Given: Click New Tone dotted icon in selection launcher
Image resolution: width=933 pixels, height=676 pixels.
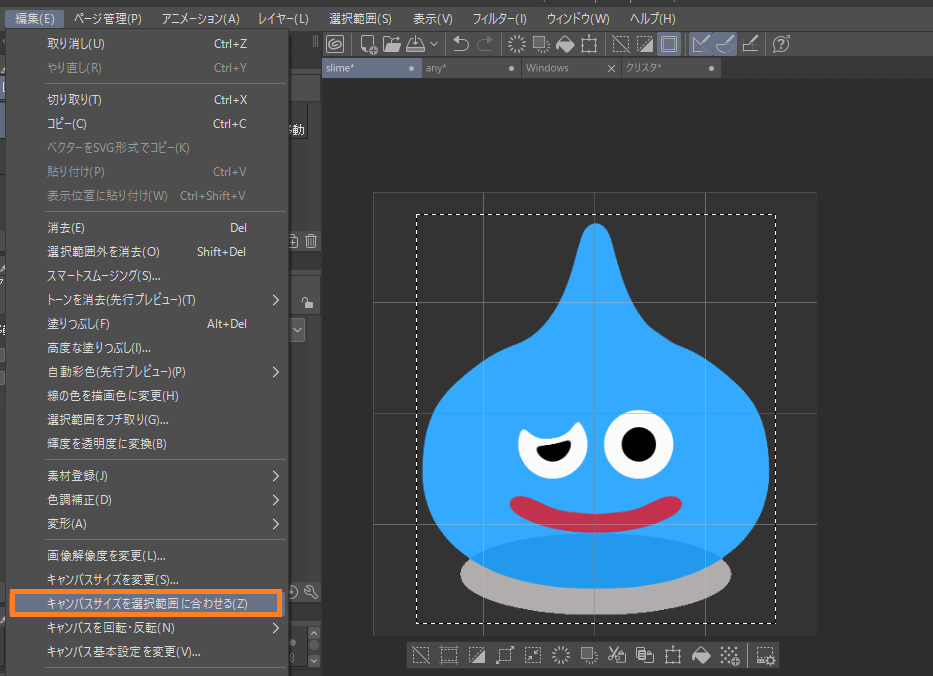Looking at the screenshot, I should 730,655.
